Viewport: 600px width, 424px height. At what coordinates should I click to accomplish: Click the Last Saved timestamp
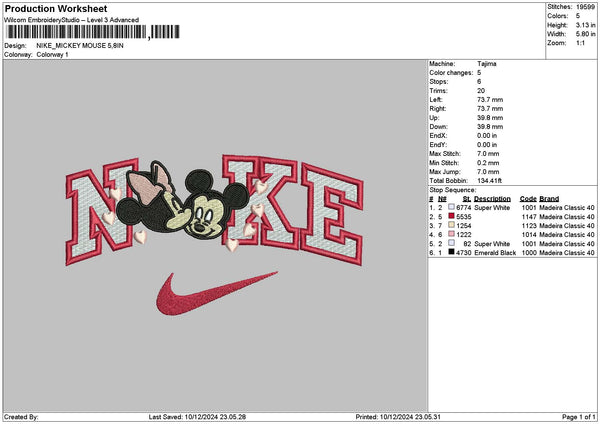click(197, 417)
